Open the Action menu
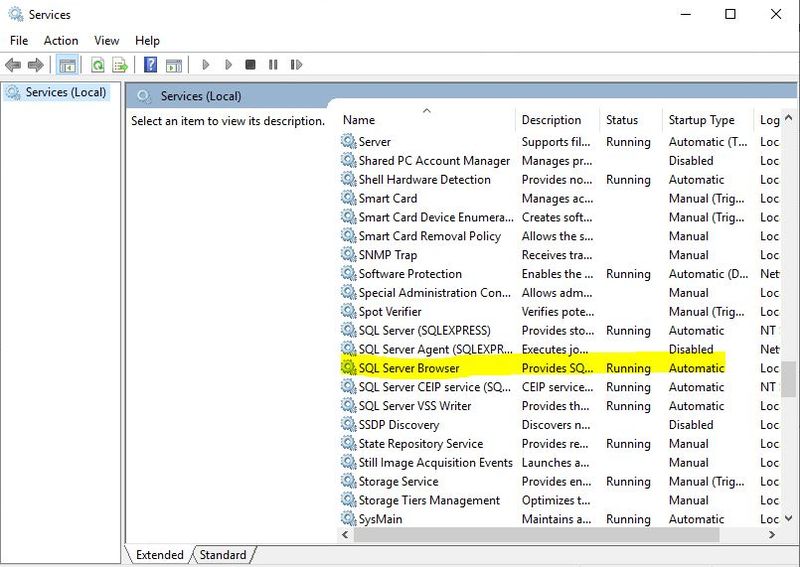Screen dimensions: 800x567 click(61, 40)
